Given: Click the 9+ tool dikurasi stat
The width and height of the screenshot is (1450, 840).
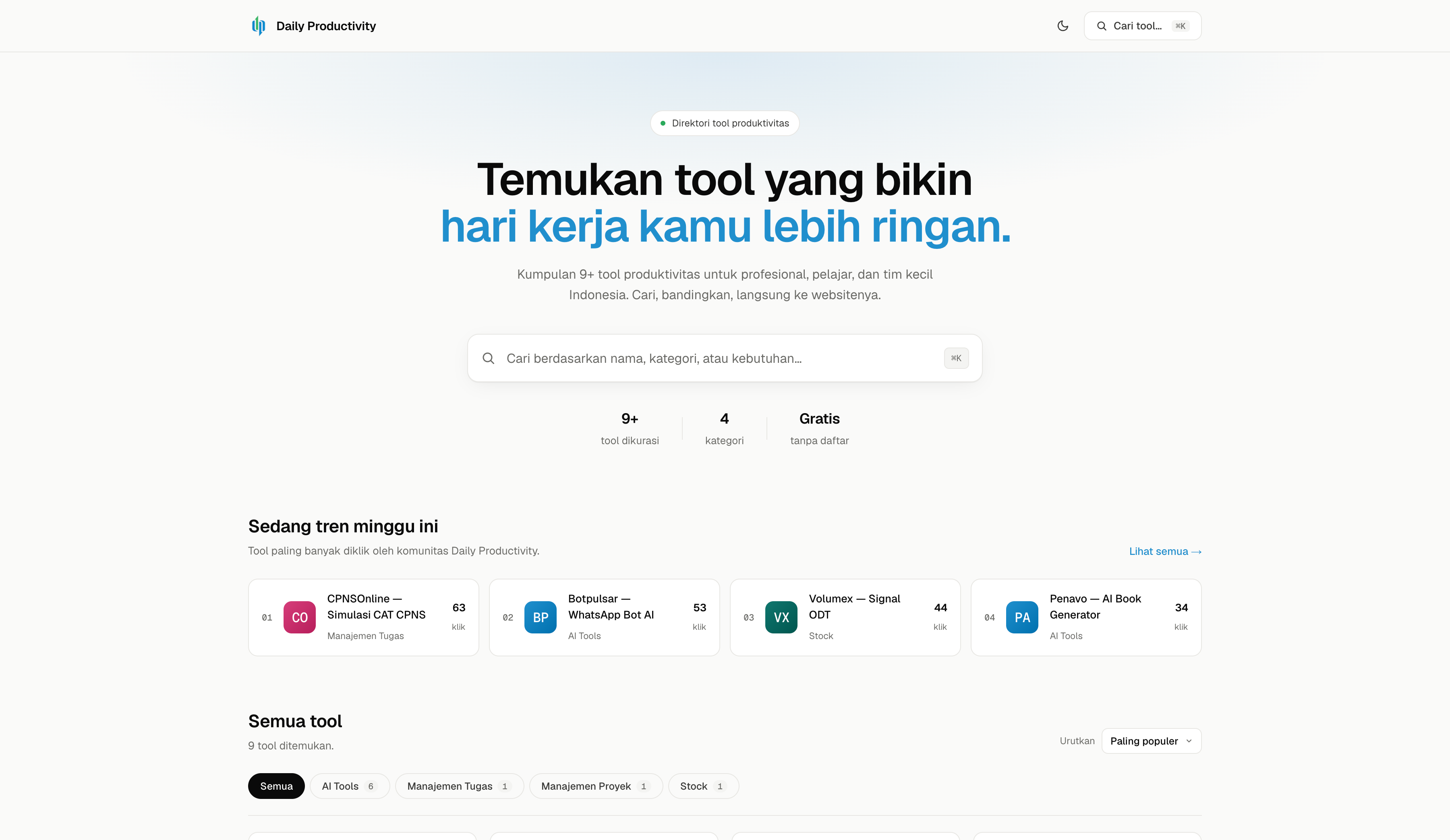Looking at the screenshot, I should coord(630,428).
